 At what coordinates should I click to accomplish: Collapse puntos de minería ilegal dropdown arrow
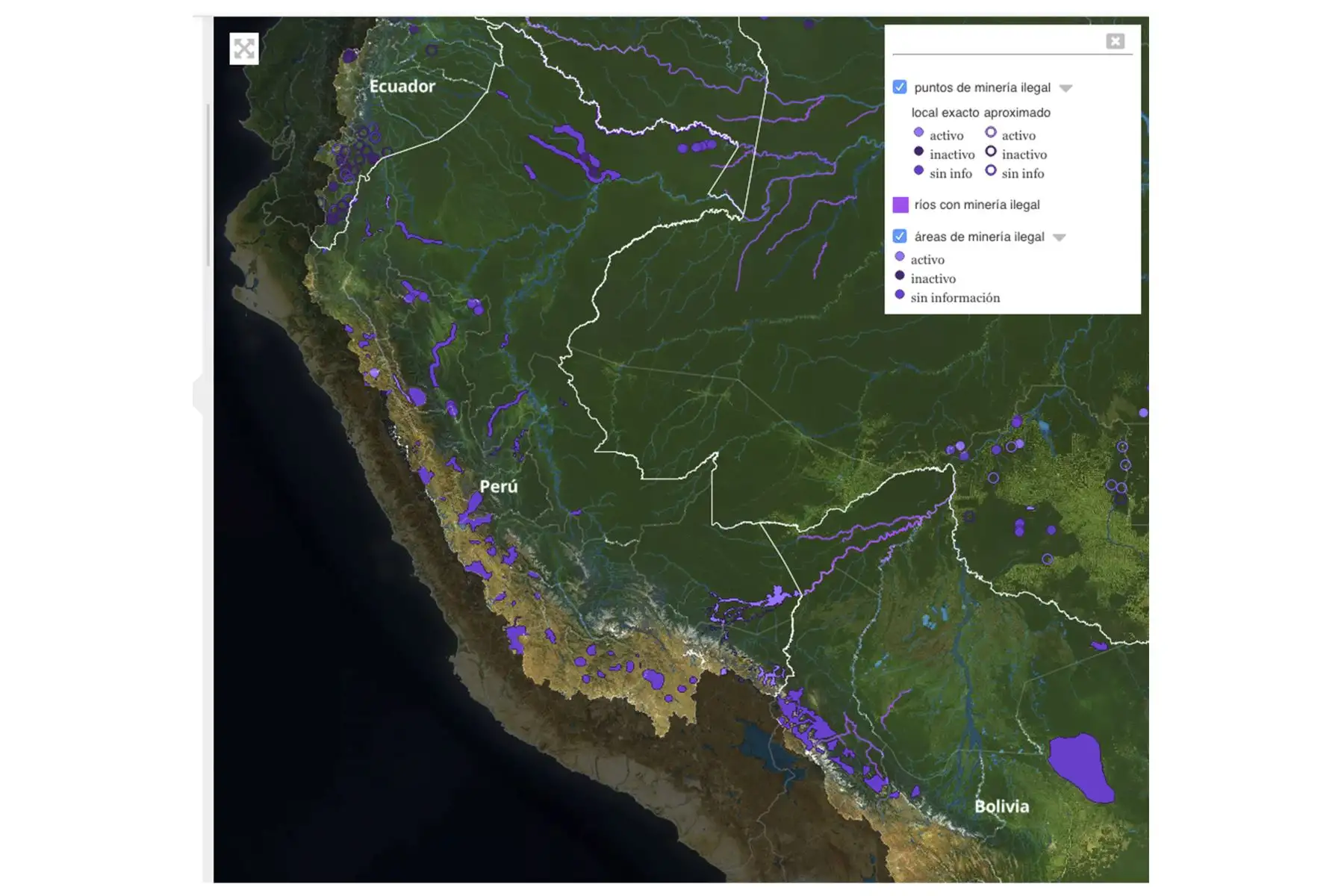(1066, 88)
